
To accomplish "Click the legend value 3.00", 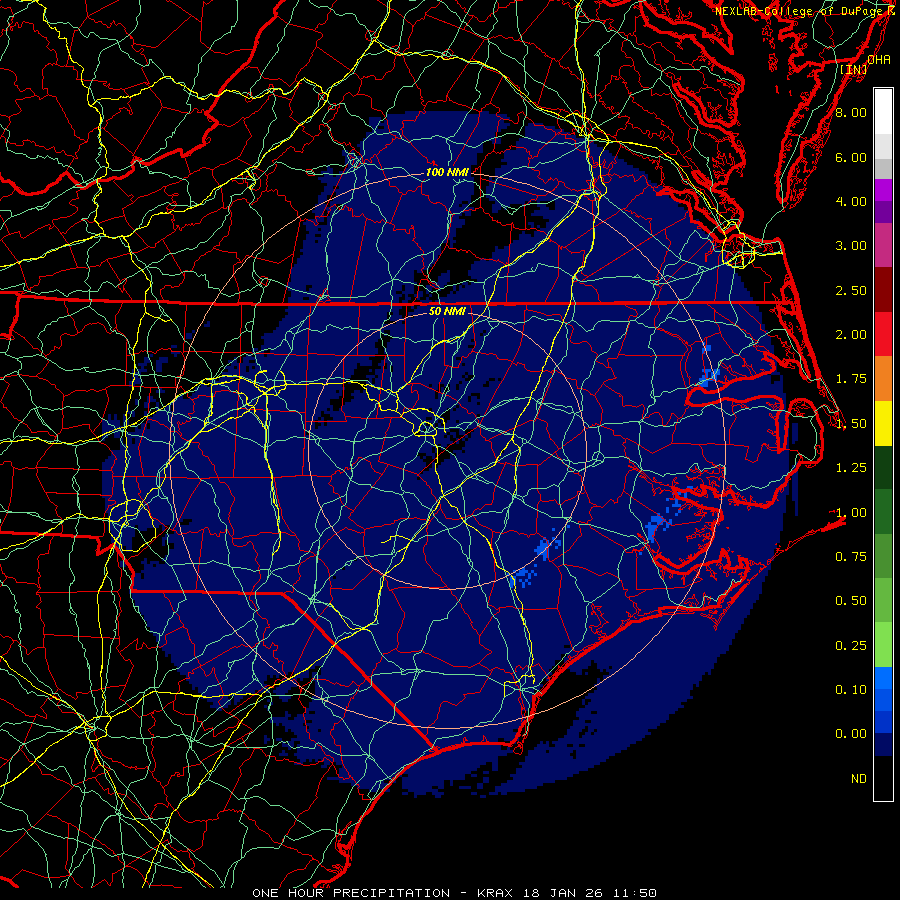I will pos(851,246).
